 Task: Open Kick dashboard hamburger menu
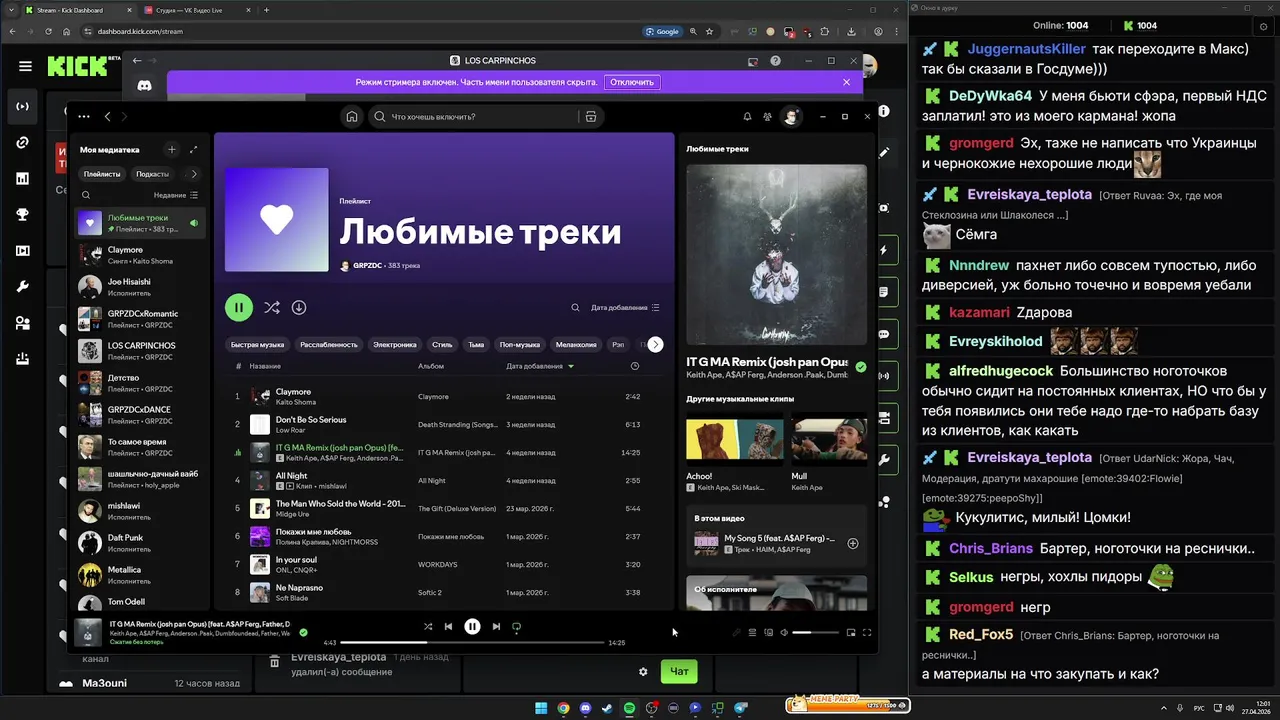25,66
